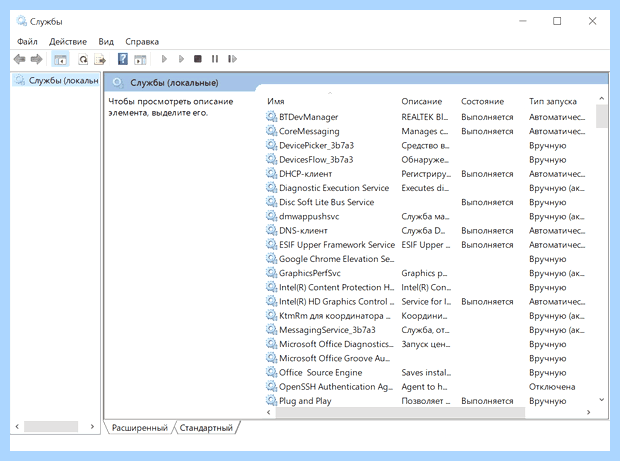The width and height of the screenshot is (620, 461).
Task: Open the Вид menu
Action: pyautogui.click(x=106, y=42)
